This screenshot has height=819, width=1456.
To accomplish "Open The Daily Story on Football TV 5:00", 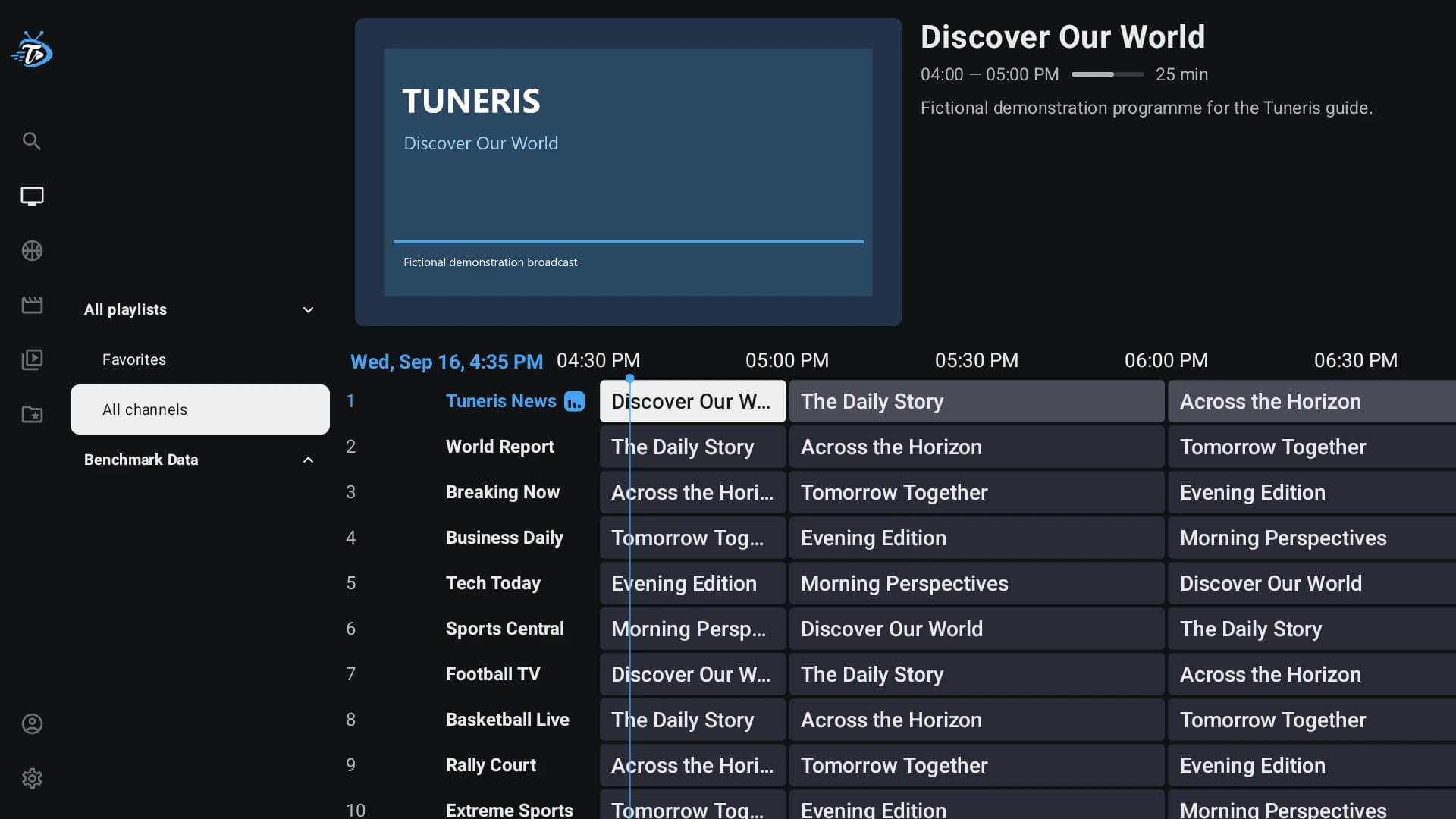I will (x=977, y=674).
